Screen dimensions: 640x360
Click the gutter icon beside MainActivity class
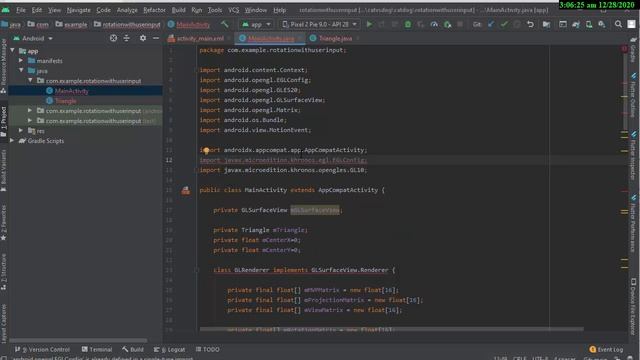point(185,190)
